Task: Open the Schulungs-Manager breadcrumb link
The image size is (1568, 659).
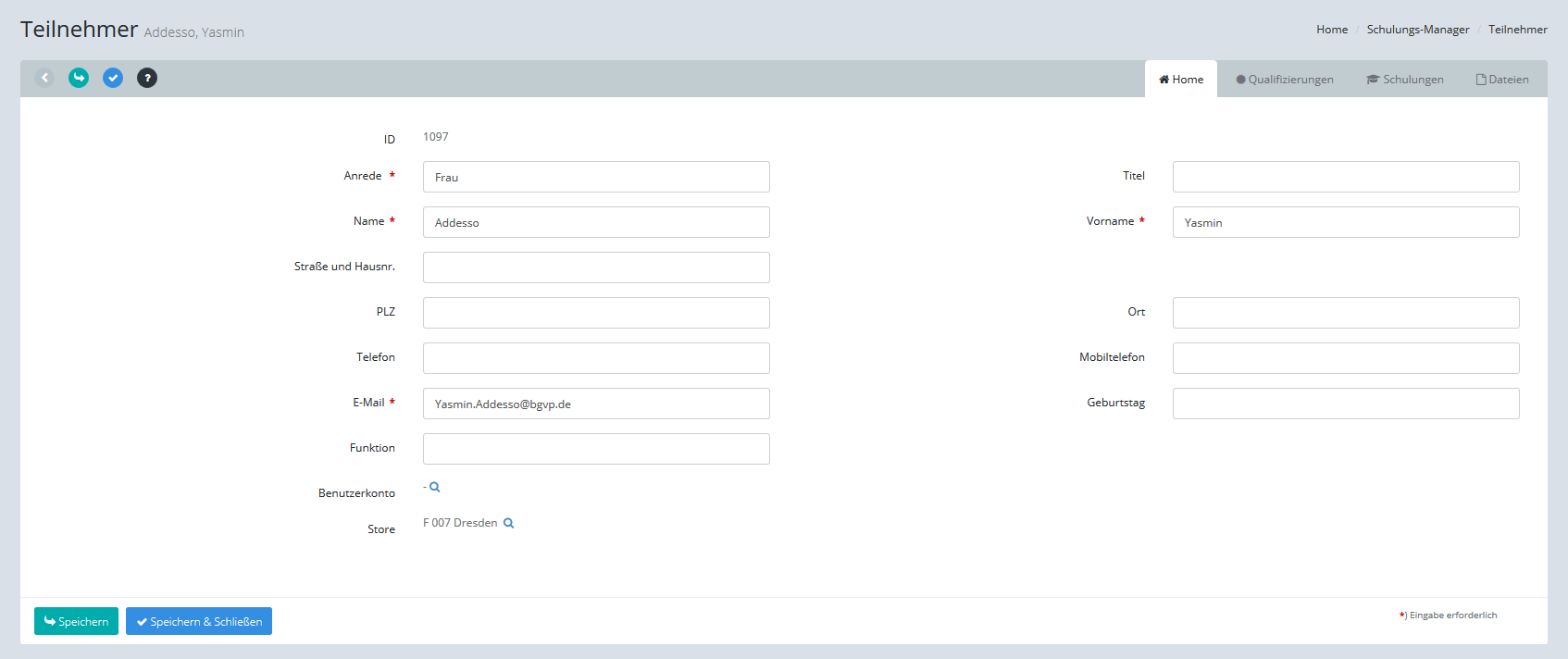Action: [x=1418, y=30]
